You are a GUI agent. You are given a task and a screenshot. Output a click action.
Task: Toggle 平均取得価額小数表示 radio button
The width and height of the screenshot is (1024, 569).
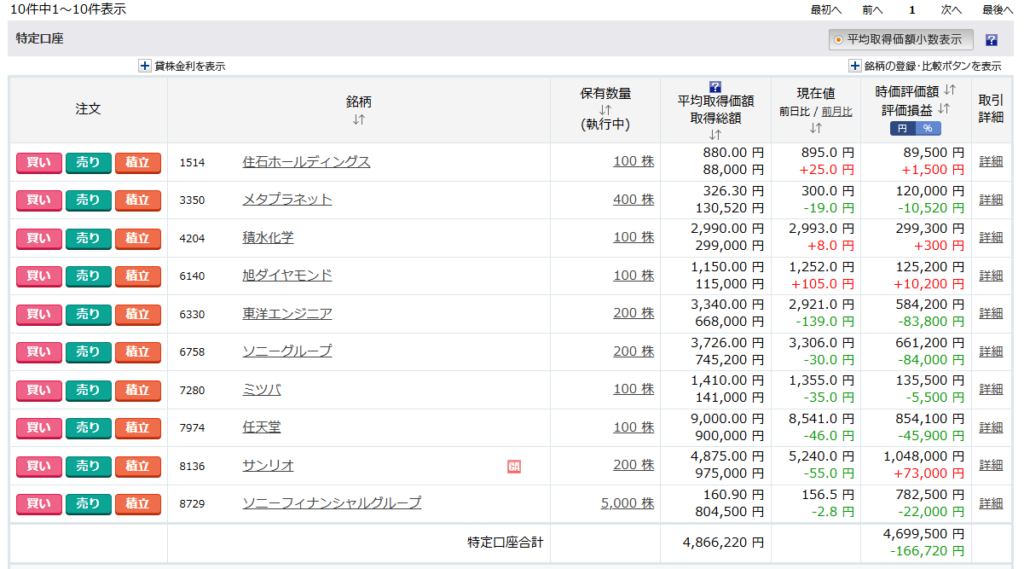tap(838, 40)
